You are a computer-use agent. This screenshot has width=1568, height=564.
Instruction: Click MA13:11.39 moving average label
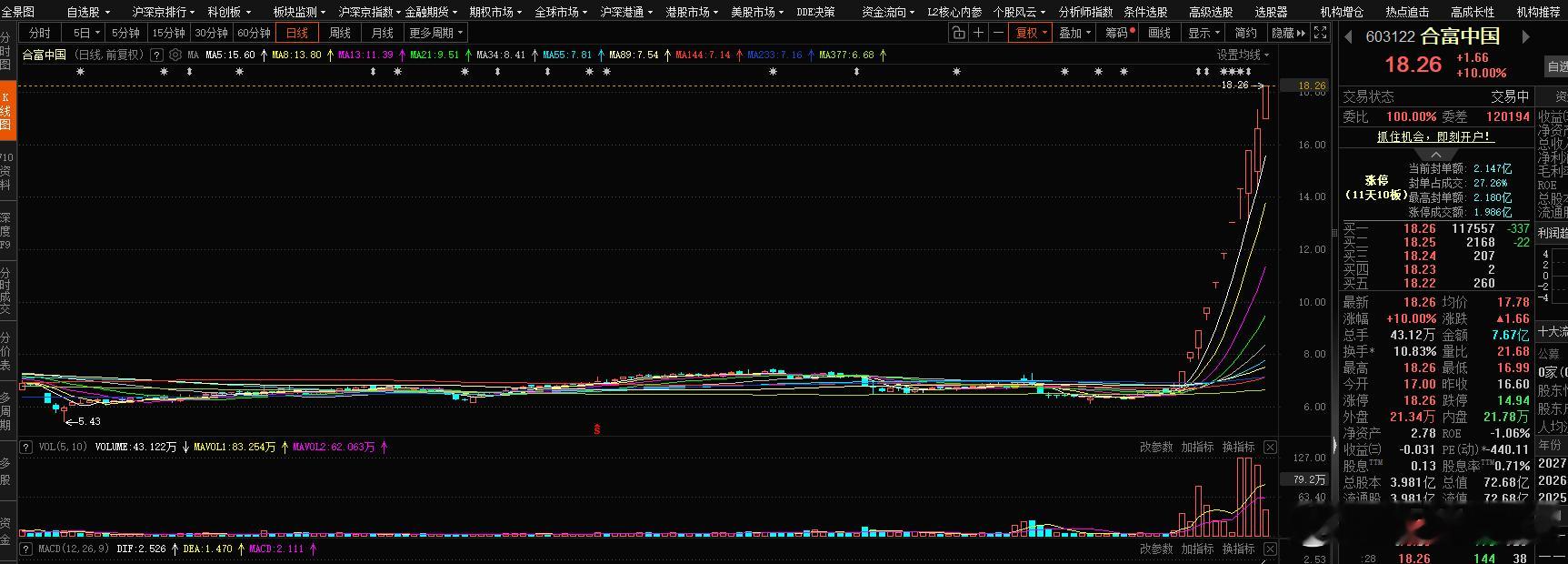point(365,55)
